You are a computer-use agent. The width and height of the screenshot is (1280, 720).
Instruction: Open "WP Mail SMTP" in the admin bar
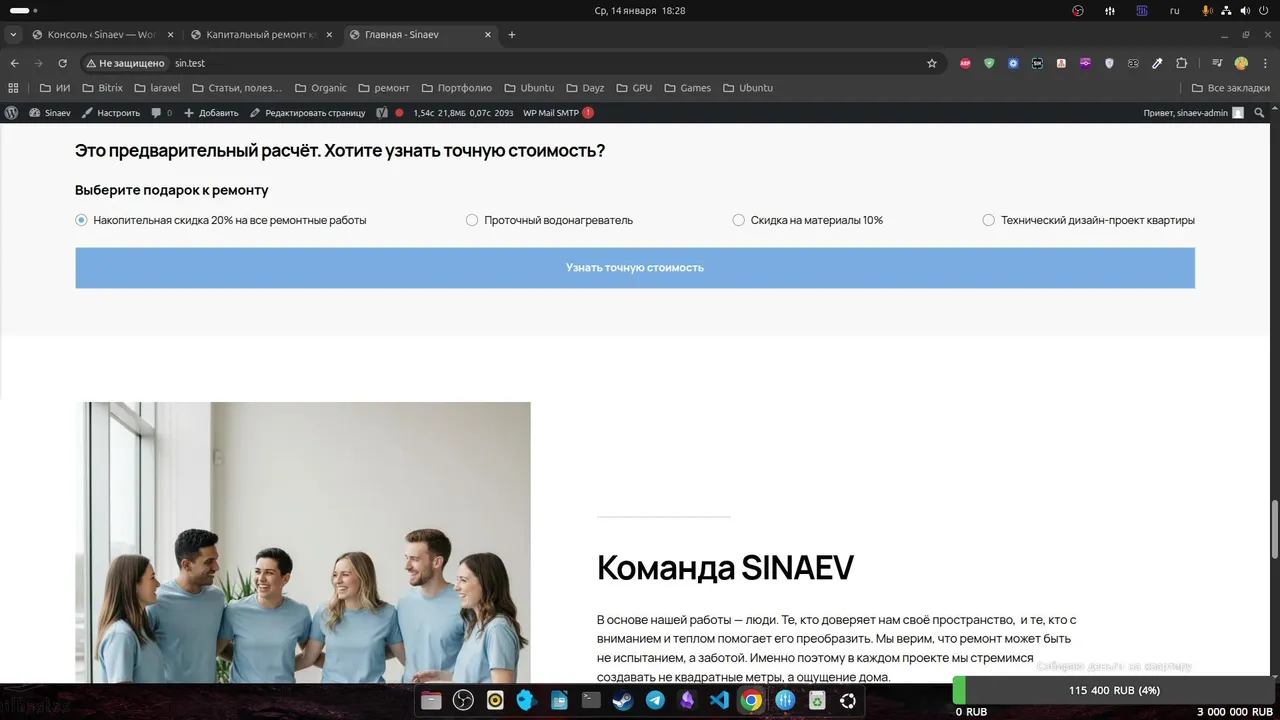[558, 113]
